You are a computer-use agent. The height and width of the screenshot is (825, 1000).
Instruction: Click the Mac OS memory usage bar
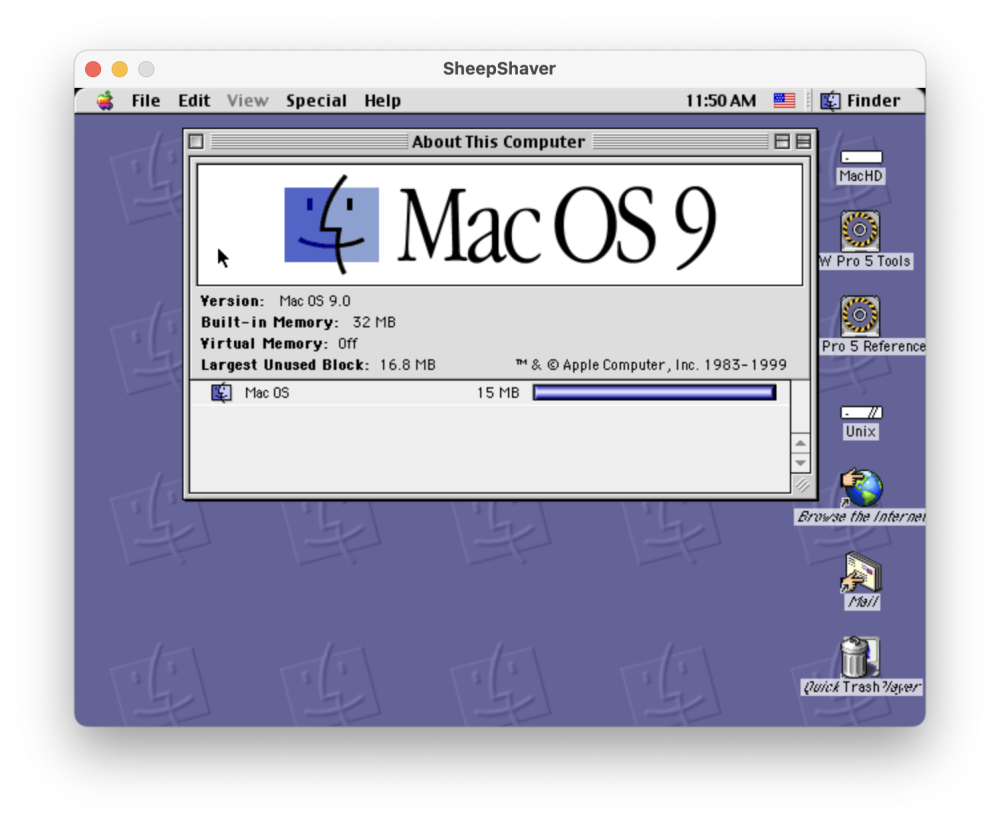click(x=654, y=392)
